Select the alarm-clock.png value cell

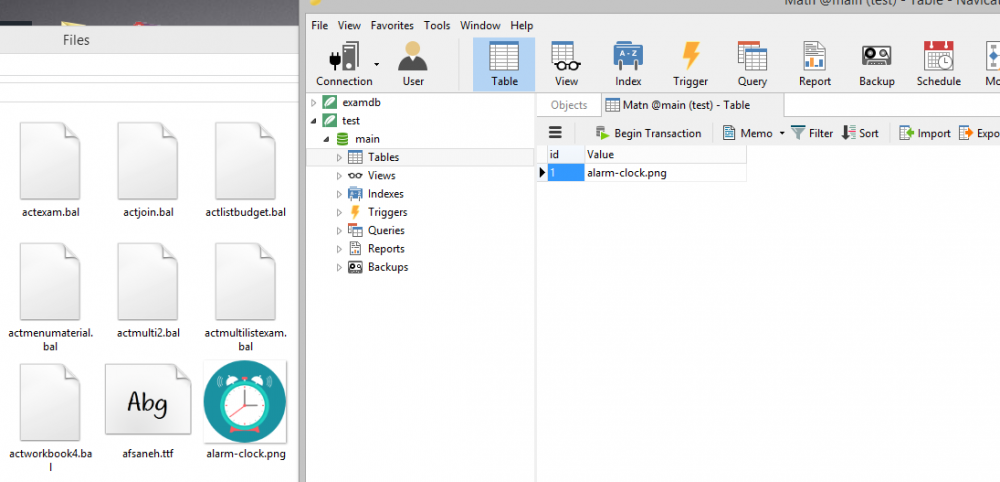(x=664, y=173)
